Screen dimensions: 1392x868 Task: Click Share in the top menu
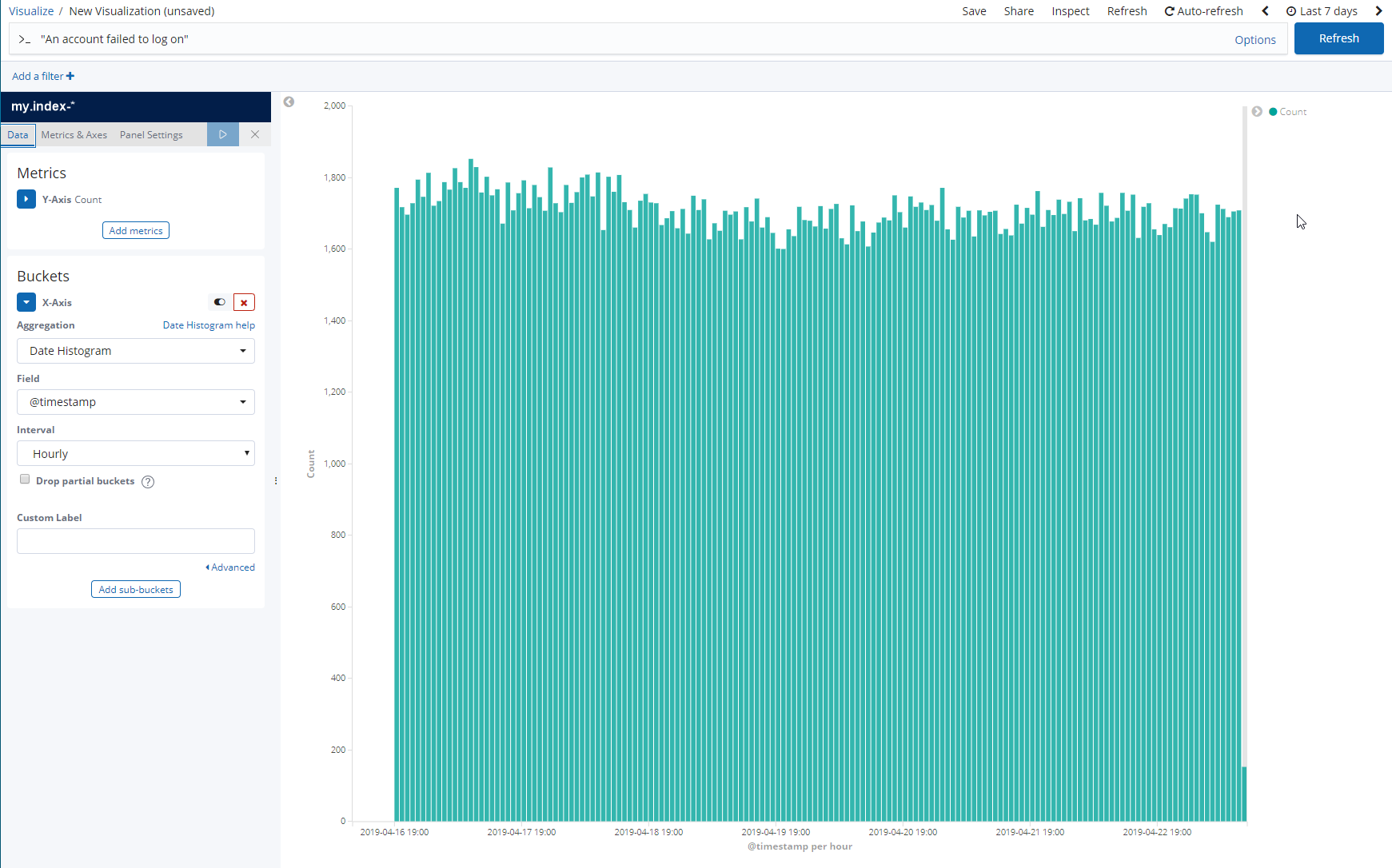coord(1019,11)
